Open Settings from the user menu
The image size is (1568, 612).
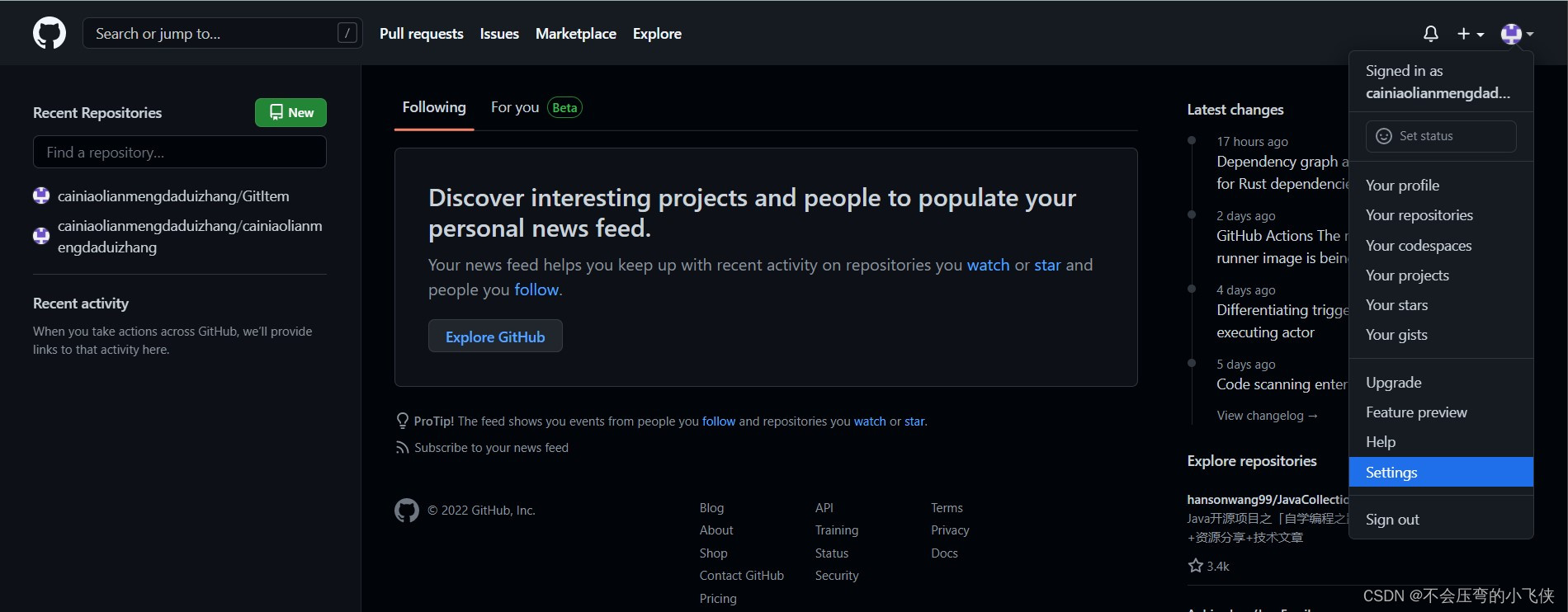[1441, 473]
